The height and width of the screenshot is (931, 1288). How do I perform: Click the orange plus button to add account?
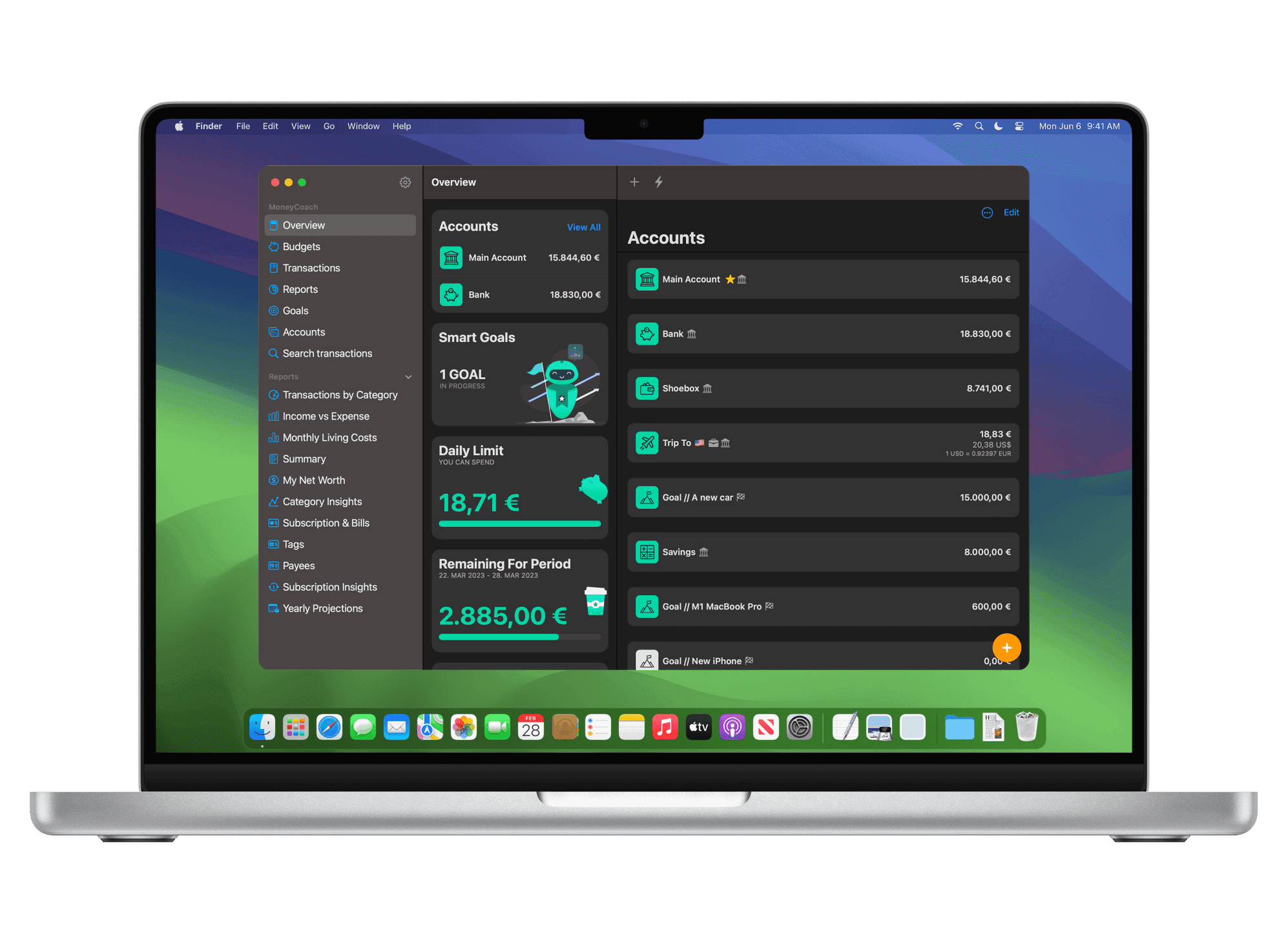click(x=1006, y=648)
